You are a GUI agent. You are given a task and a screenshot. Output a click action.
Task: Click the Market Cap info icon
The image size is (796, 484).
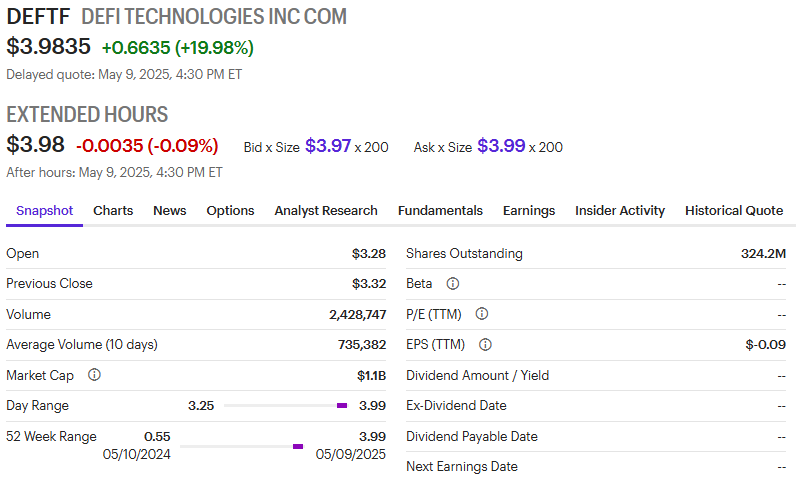tap(94, 375)
